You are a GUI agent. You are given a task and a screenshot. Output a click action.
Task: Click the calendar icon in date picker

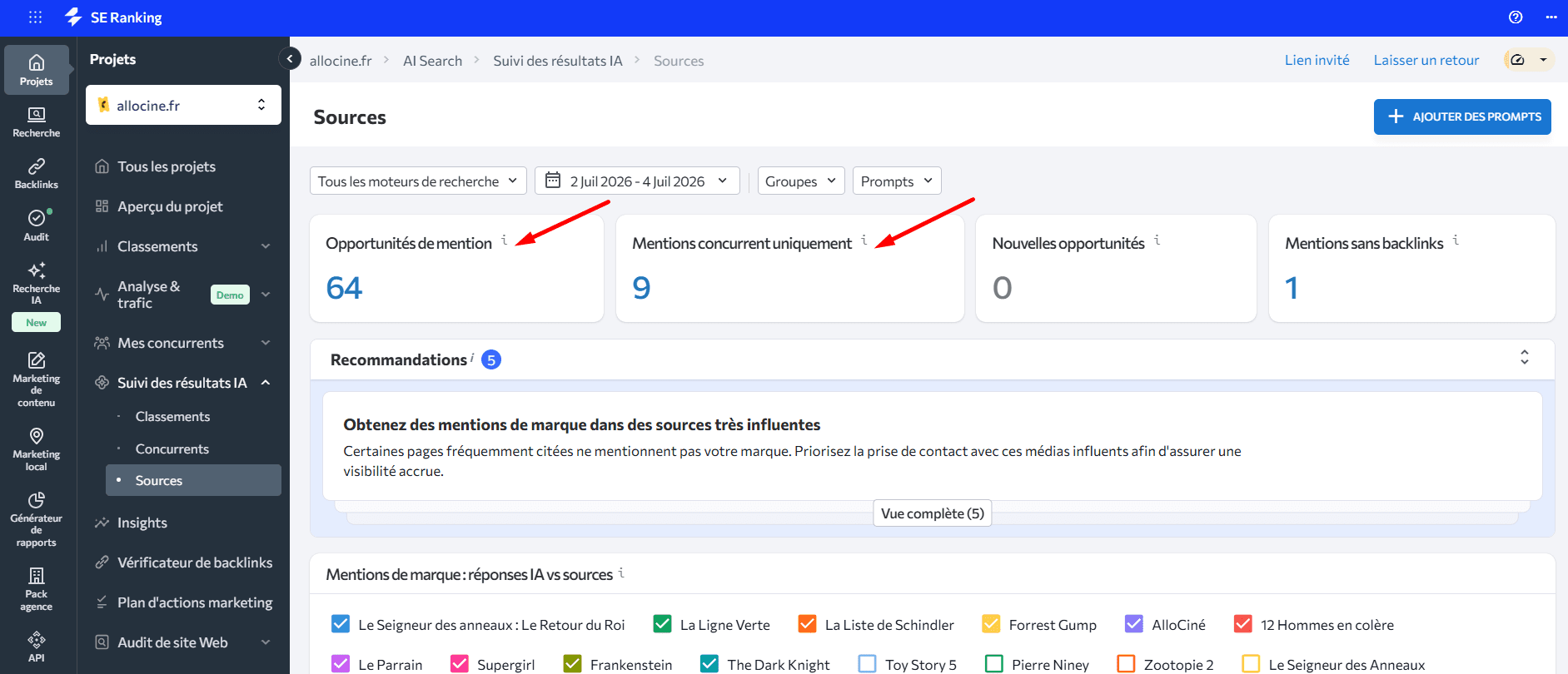point(553,180)
